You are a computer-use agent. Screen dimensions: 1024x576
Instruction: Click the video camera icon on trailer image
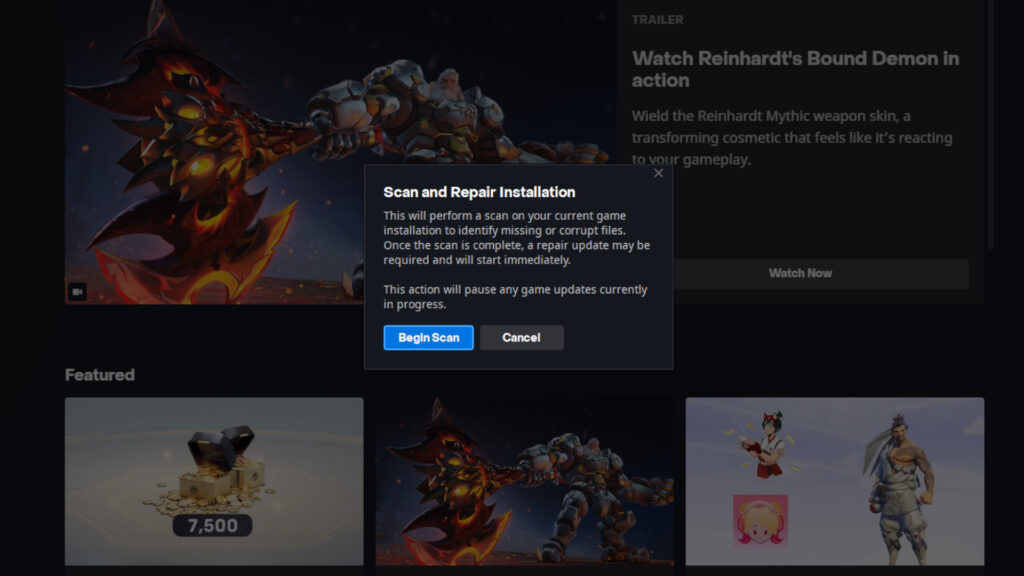point(76,292)
